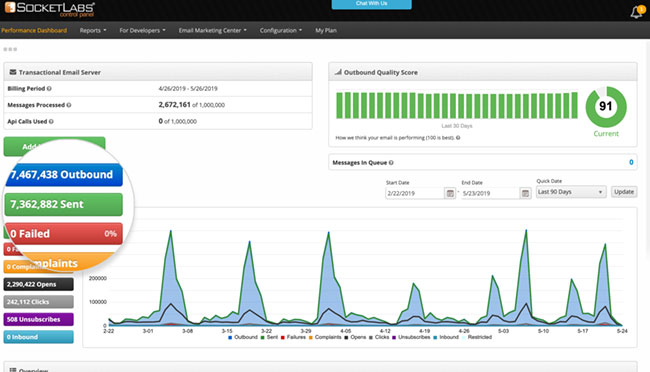The width and height of the screenshot is (650, 372).
Task: Click the 4/26/2019 - 5/26/2019 billing period text
Action: pos(188,88)
